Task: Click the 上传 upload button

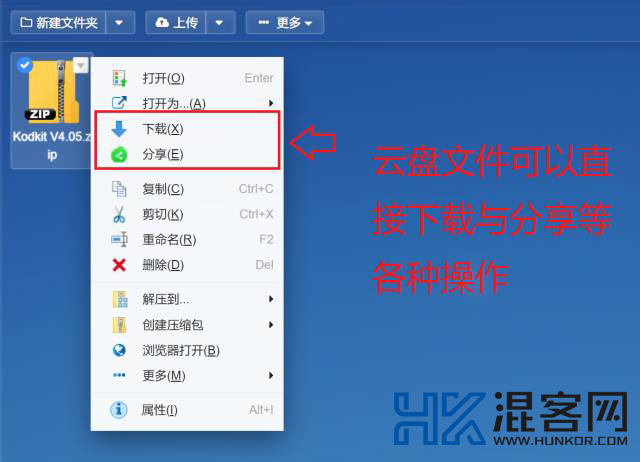Action: coord(176,22)
